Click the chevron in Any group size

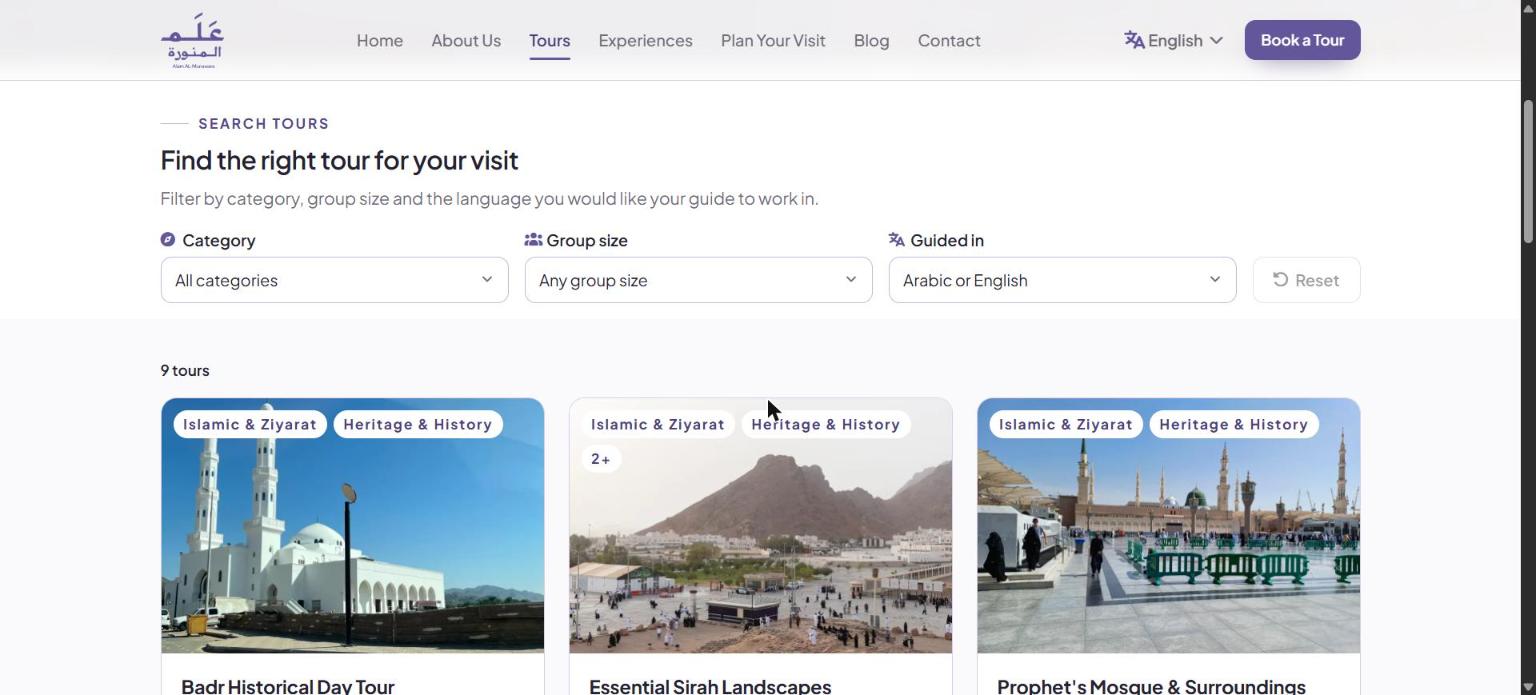[x=851, y=280]
